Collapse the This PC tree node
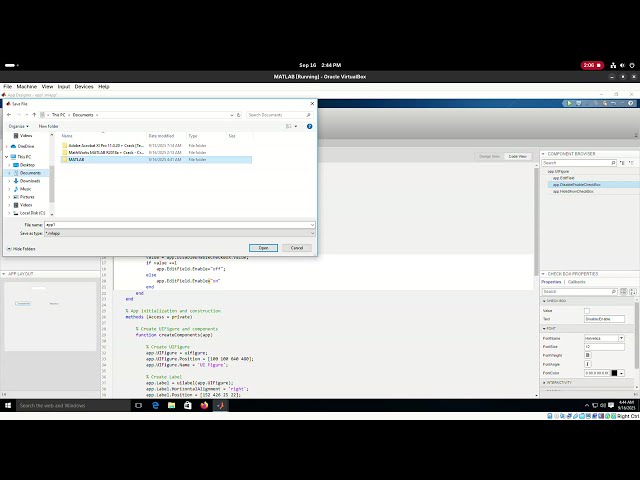 7,157
